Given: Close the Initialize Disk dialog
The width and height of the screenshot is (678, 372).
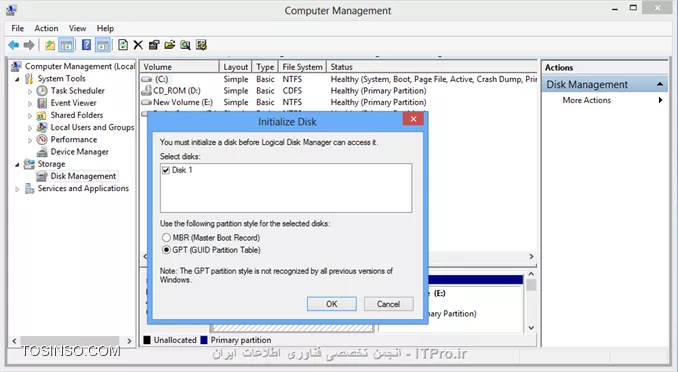Looking at the screenshot, I should tap(413, 119).
